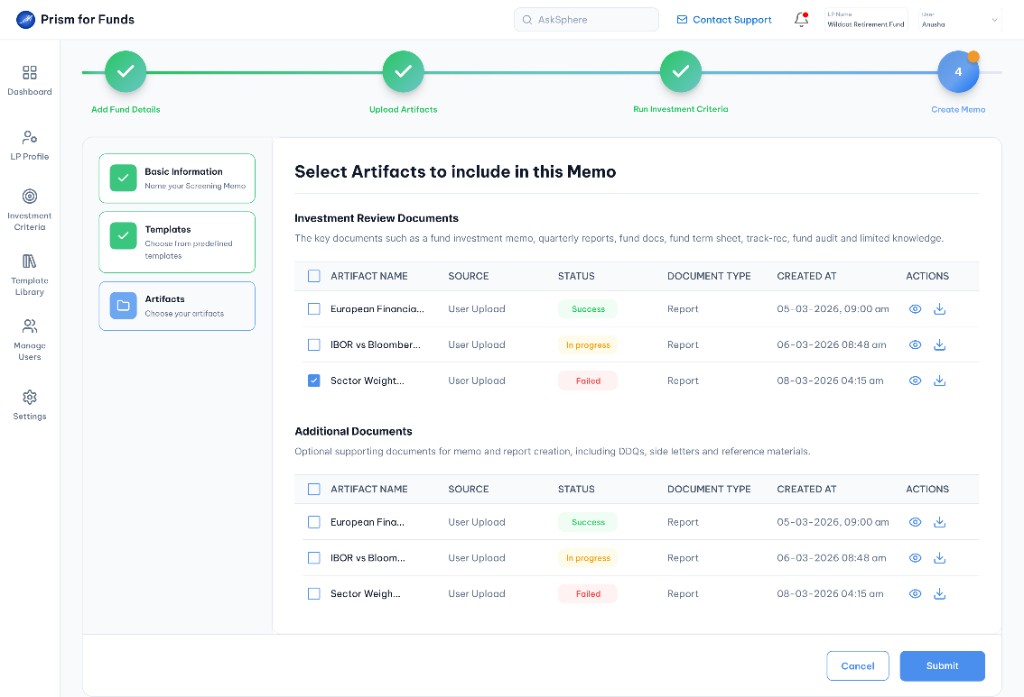Image resolution: width=1024 pixels, height=697 pixels.
Task: Check the European Financia... row checkbox
Action: click(314, 309)
